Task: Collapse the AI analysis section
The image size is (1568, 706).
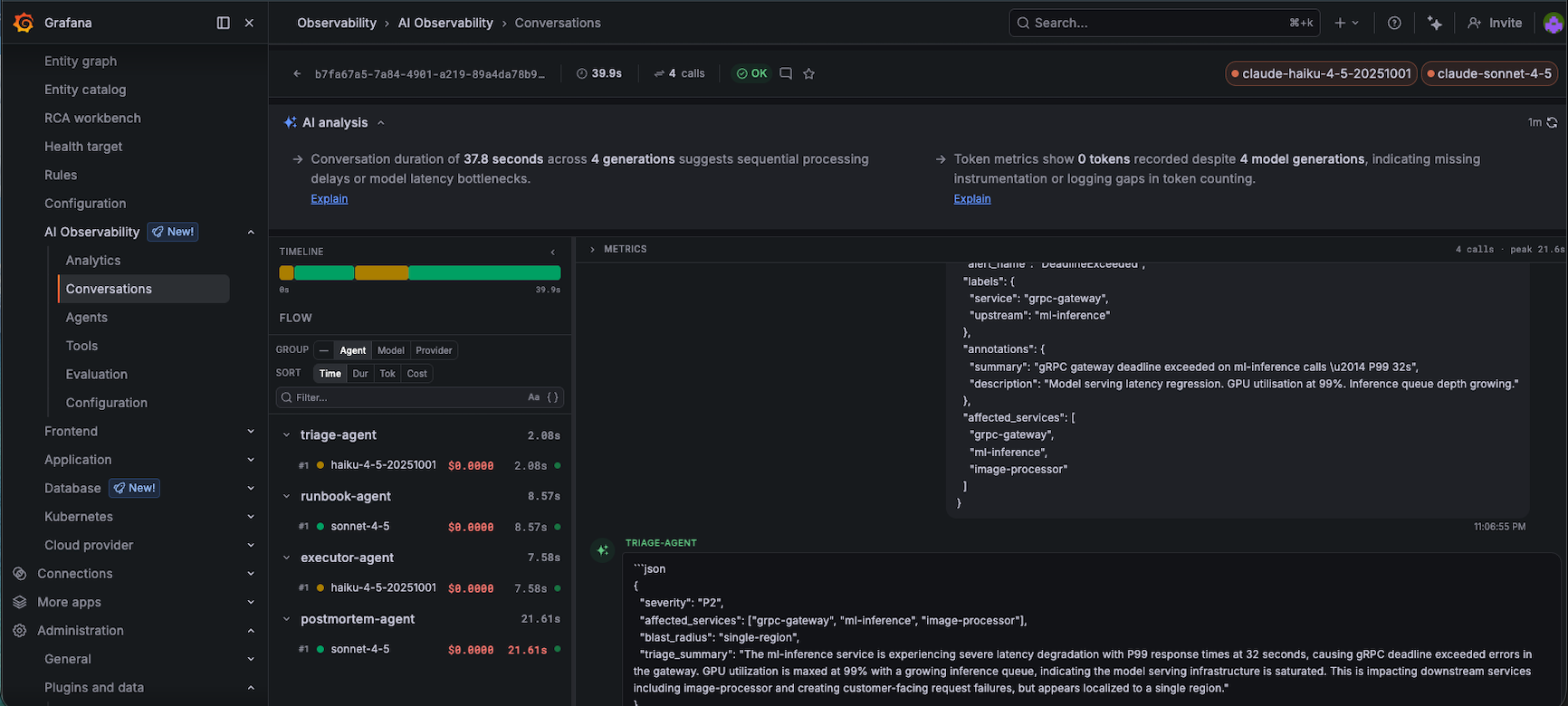Action: click(381, 122)
